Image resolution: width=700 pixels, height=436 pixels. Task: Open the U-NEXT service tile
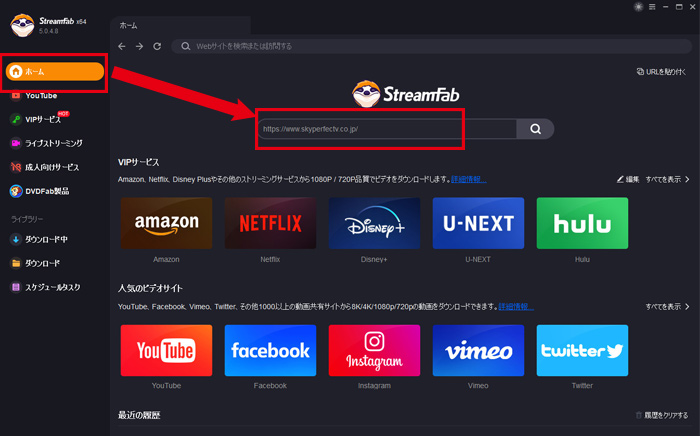(x=479, y=223)
